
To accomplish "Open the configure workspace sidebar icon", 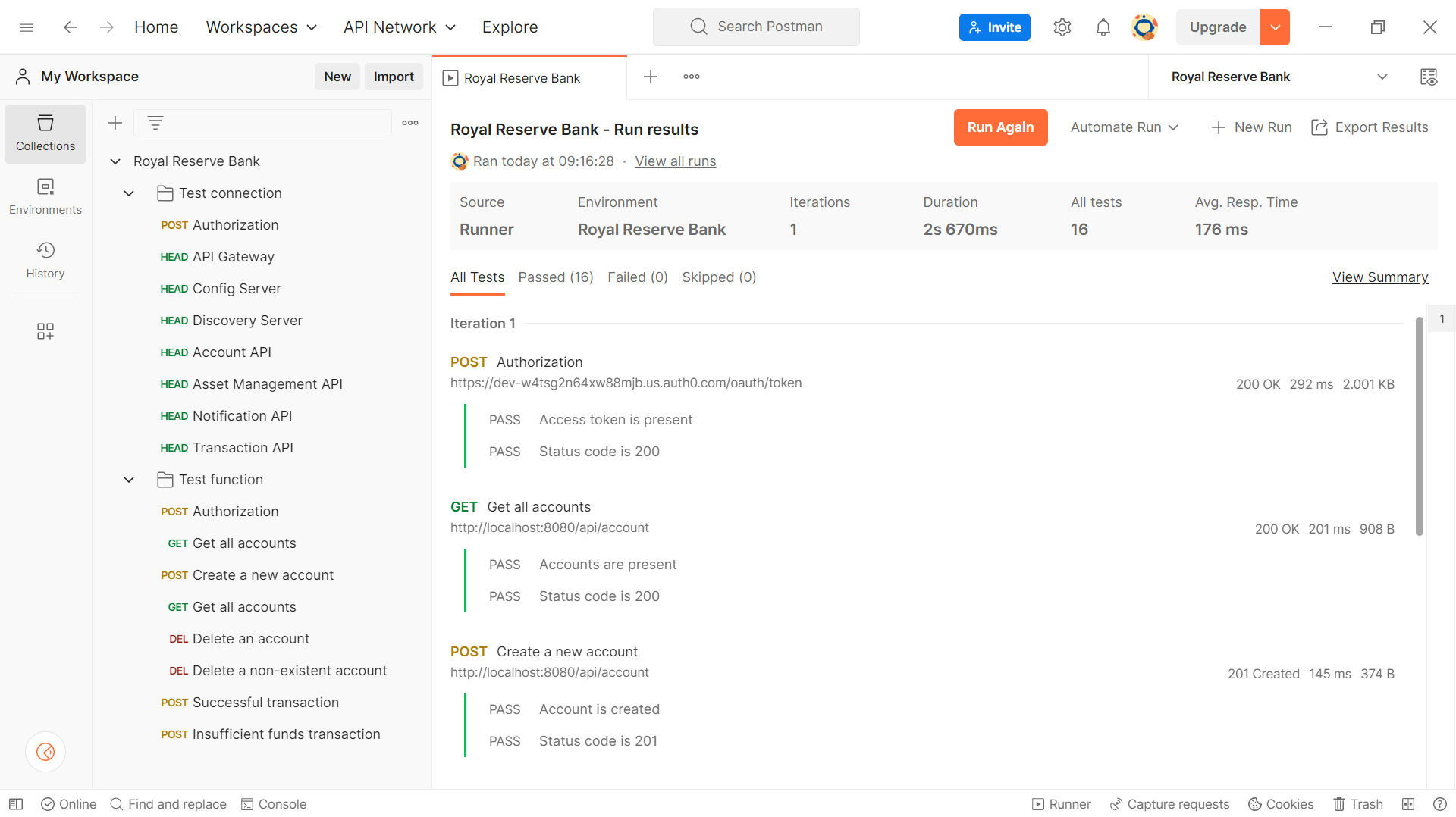I will tap(45, 331).
